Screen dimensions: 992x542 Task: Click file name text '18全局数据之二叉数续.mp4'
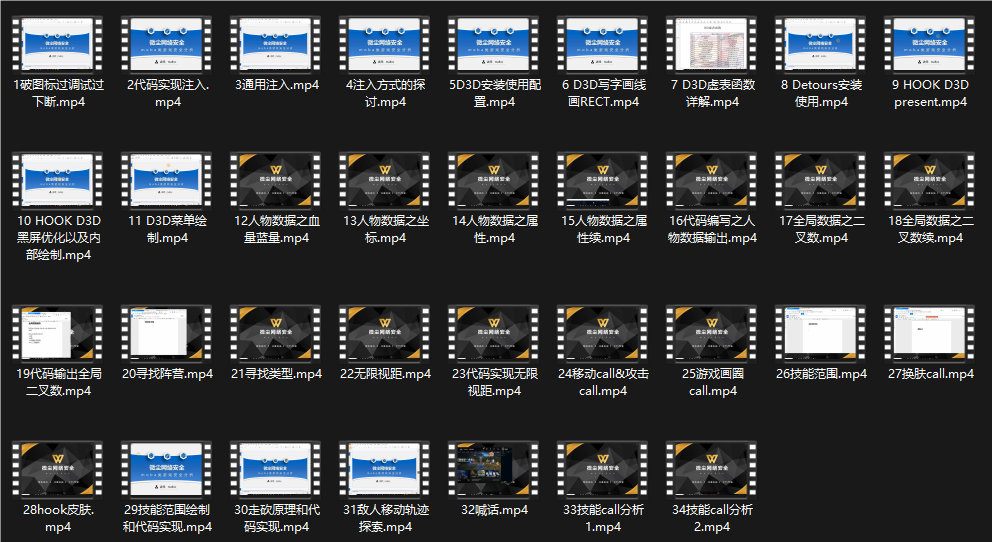(x=931, y=230)
